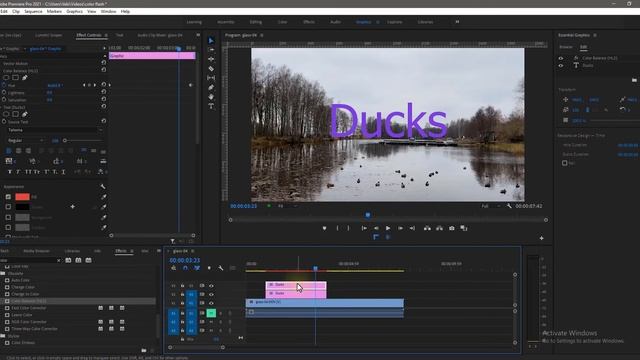Select the Selection tool arrow
This screenshot has height=360, width=640.
coord(211,40)
